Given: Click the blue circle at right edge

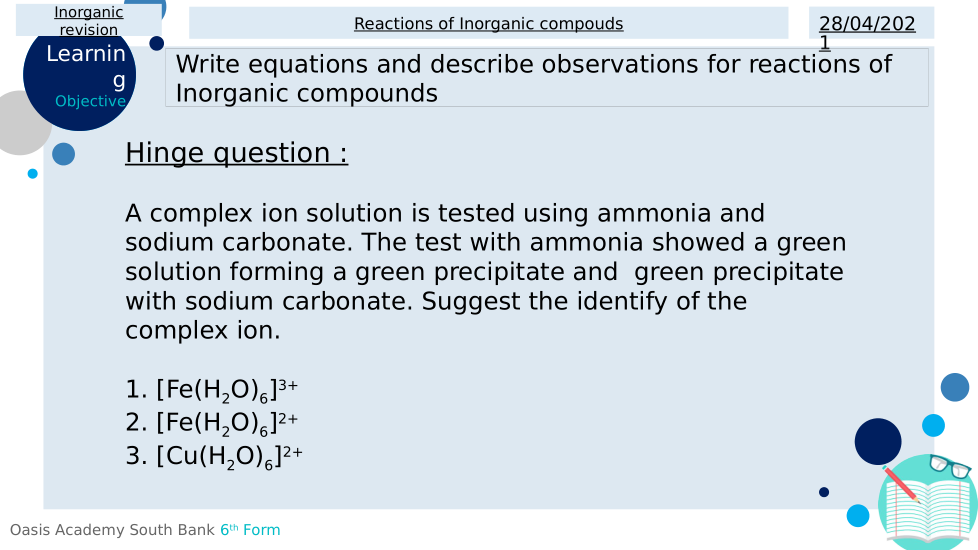Looking at the screenshot, I should (955, 387).
